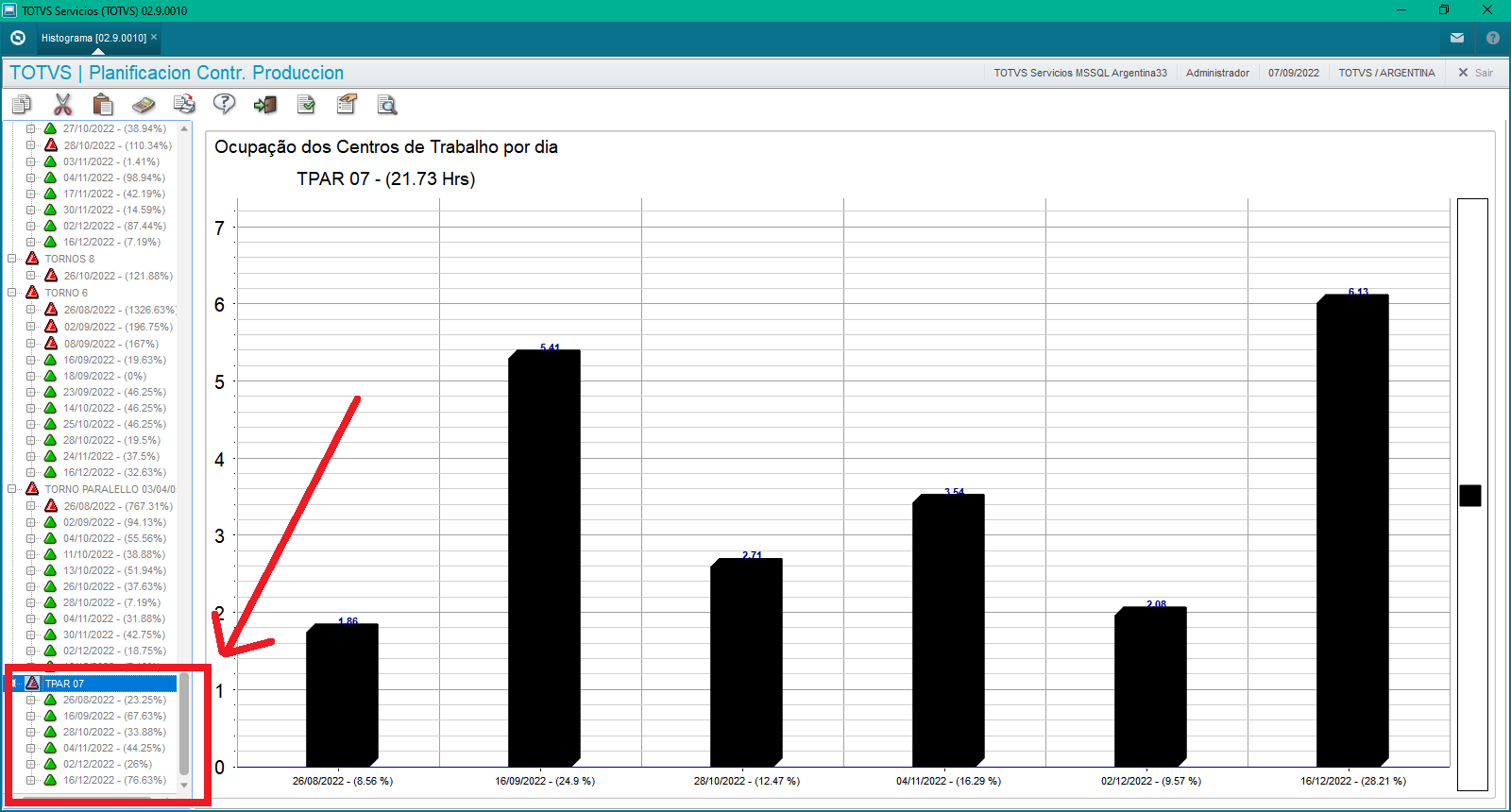Image resolution: width=1511 pixels, height=812 pixels.
Task: Click the application icon in the title bar
Action: coord(9,10)
